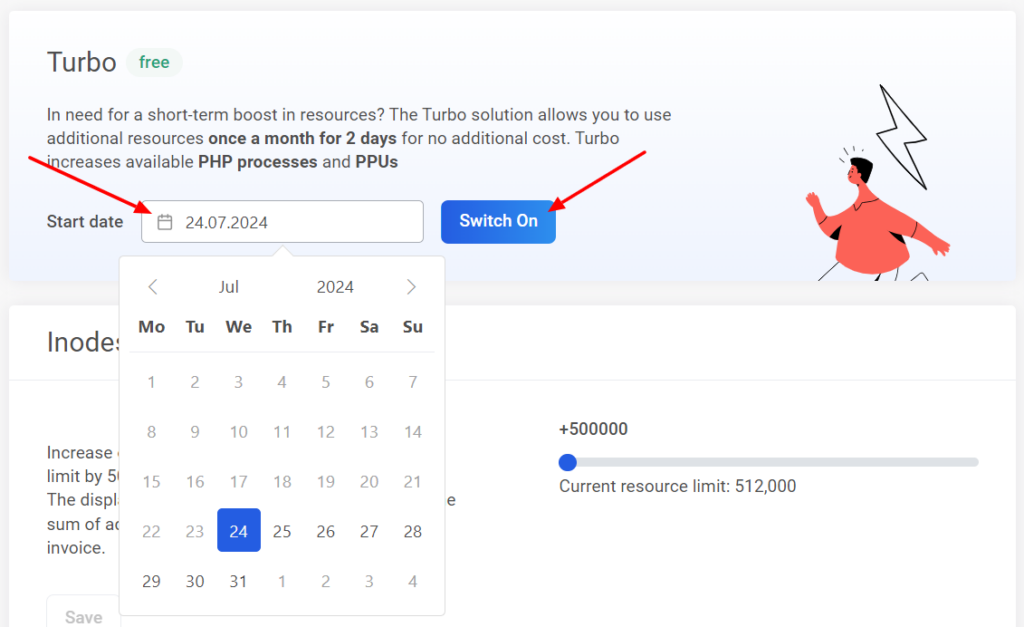Navigate to the previous month with left chevron
1024x627 pixels.
[x=152, y=287]
